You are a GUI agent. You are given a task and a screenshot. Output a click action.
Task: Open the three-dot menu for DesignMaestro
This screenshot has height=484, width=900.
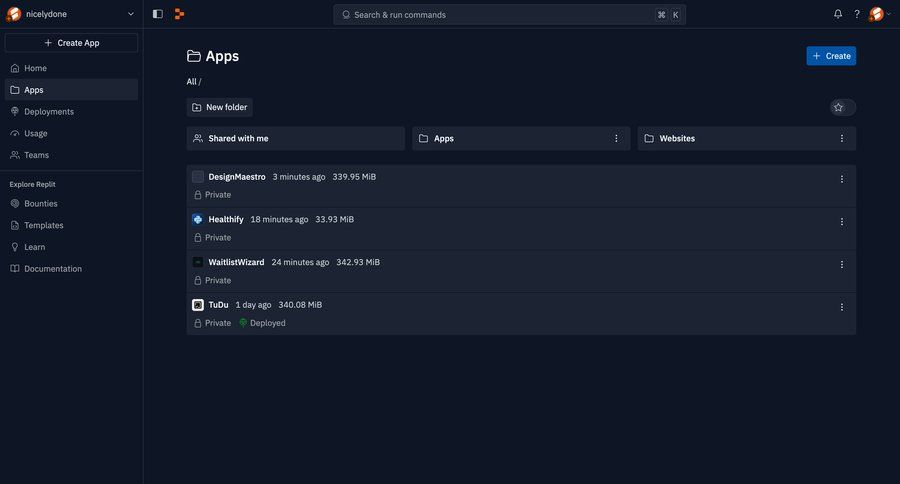point(841,179)
